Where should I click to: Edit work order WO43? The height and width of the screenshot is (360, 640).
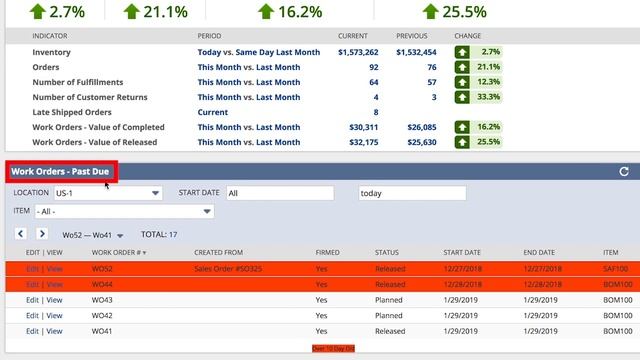32,300
